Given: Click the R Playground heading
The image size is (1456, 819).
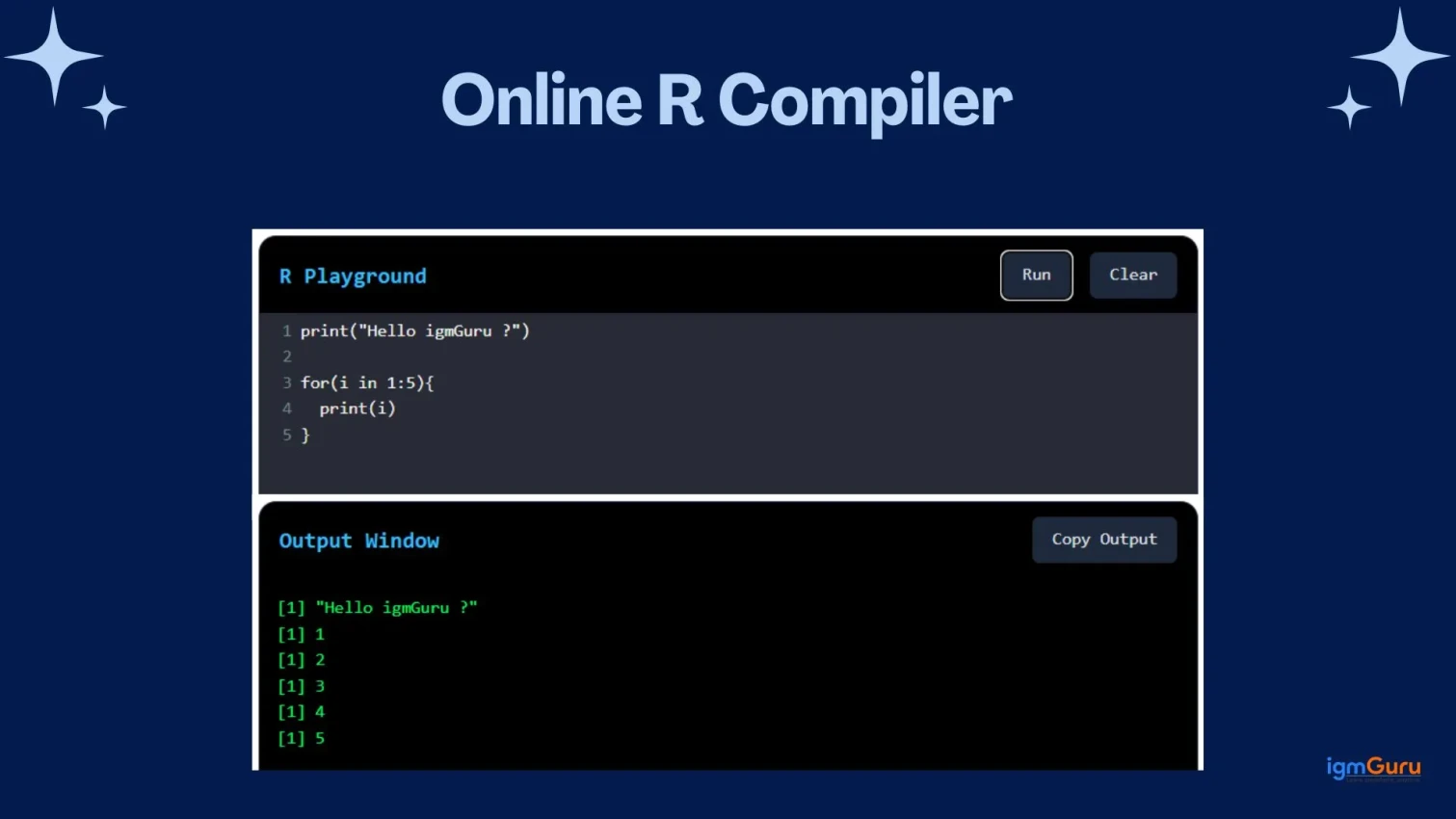Looking at the screenshot, I should click(x=353, y=277).
